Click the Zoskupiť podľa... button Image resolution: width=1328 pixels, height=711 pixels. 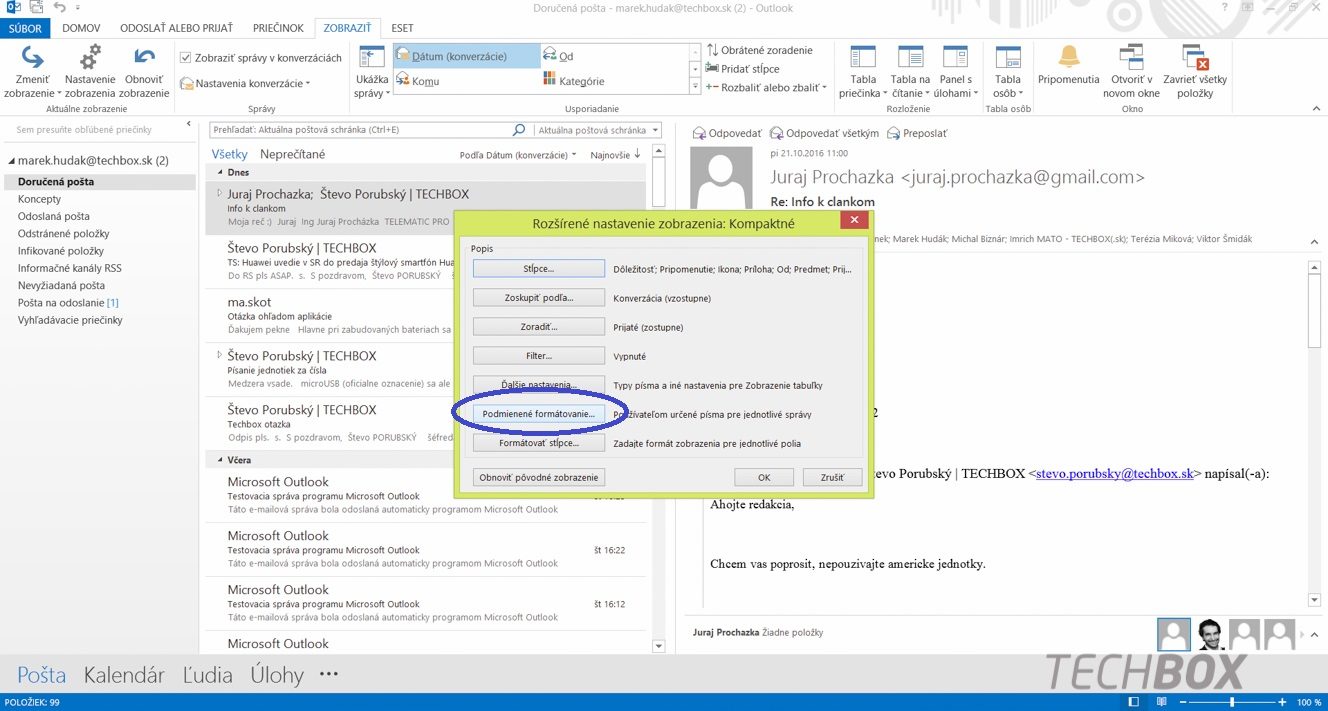click(x=538, y=298)
